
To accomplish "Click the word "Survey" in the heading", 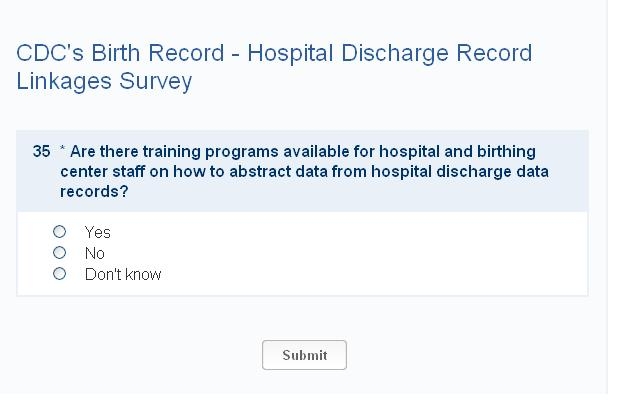I will coord(155,82).
